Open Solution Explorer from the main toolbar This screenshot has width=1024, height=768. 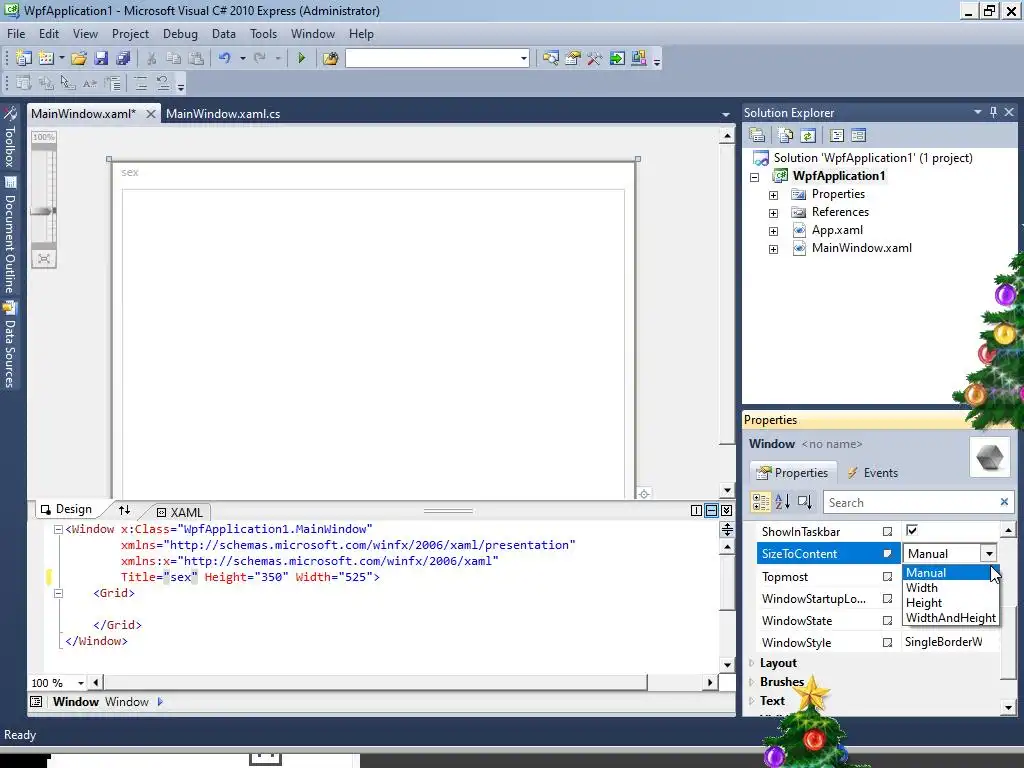(x=551, y=59)
